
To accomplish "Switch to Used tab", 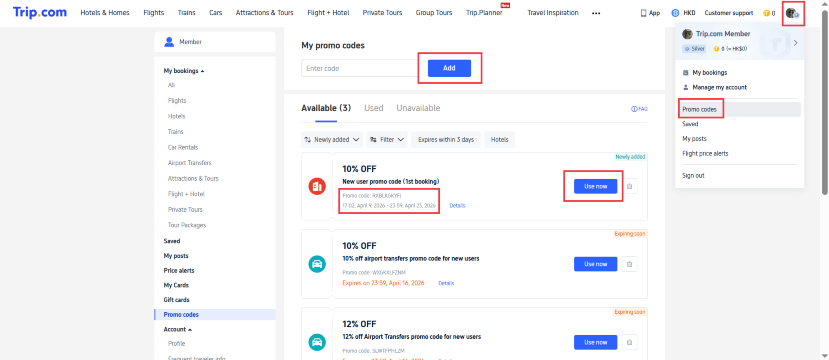I will point(373,108).
